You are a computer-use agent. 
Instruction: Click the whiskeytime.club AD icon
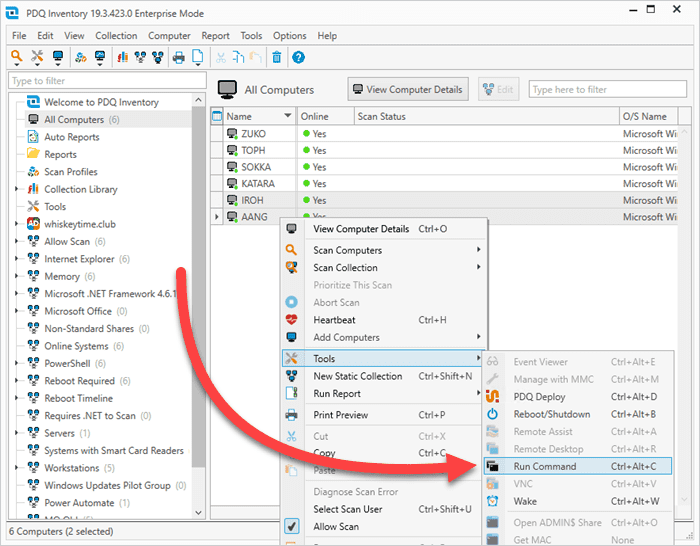pyautogui.click(x=33, y=224)
